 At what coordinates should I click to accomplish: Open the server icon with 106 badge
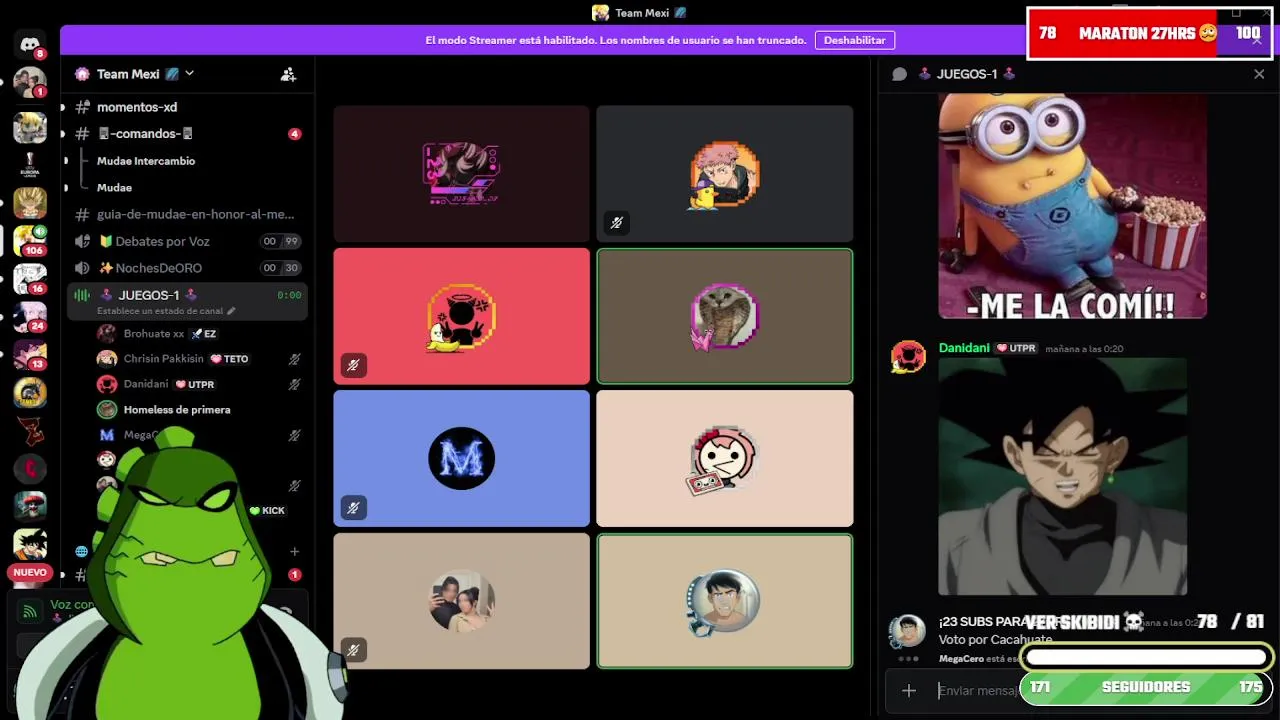(x=30, y=240)
